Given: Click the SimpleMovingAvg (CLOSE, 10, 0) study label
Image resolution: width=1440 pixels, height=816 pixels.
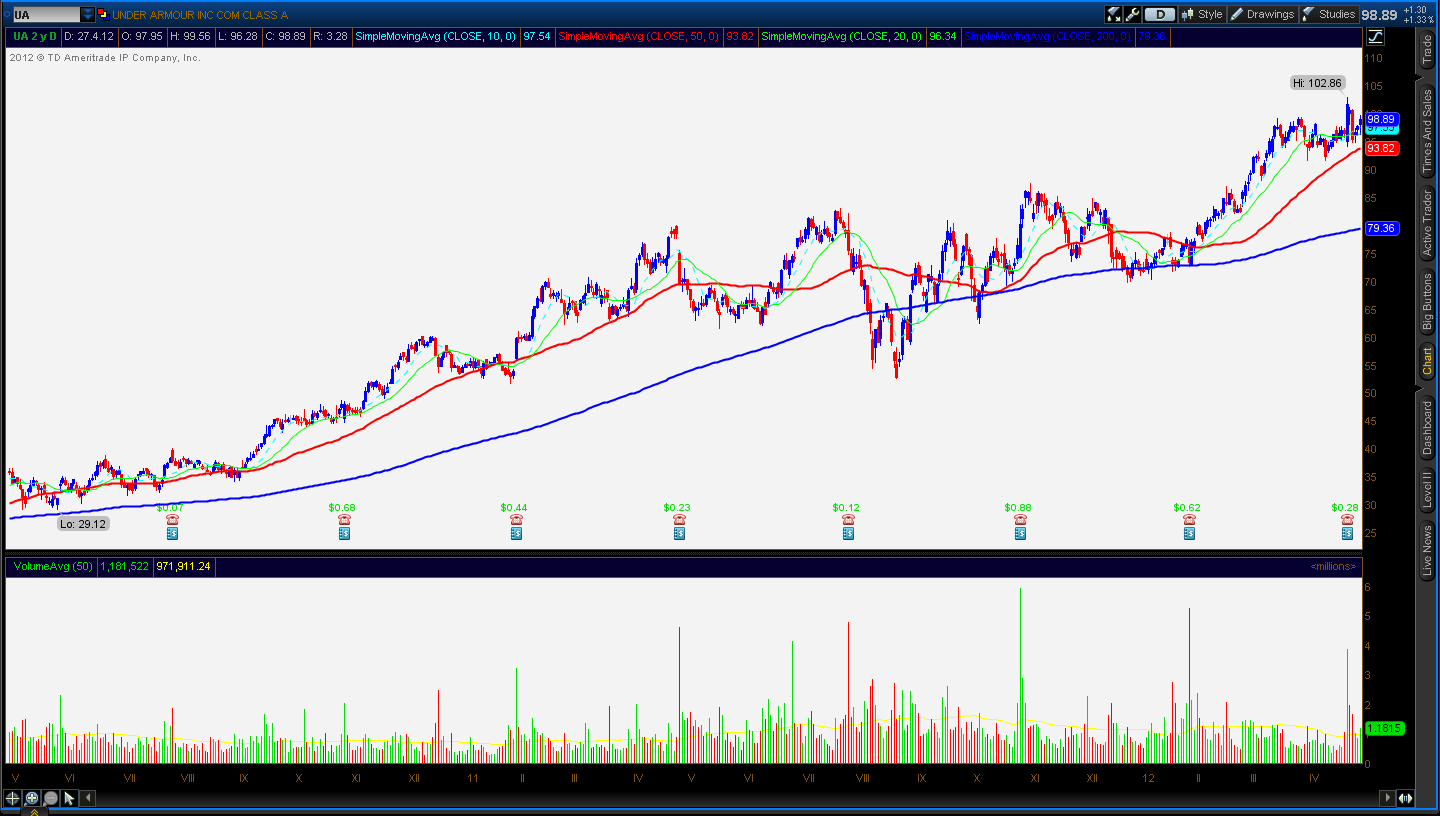Looking at the screenshot, I should pyautogui.click(x=436, y=37).
